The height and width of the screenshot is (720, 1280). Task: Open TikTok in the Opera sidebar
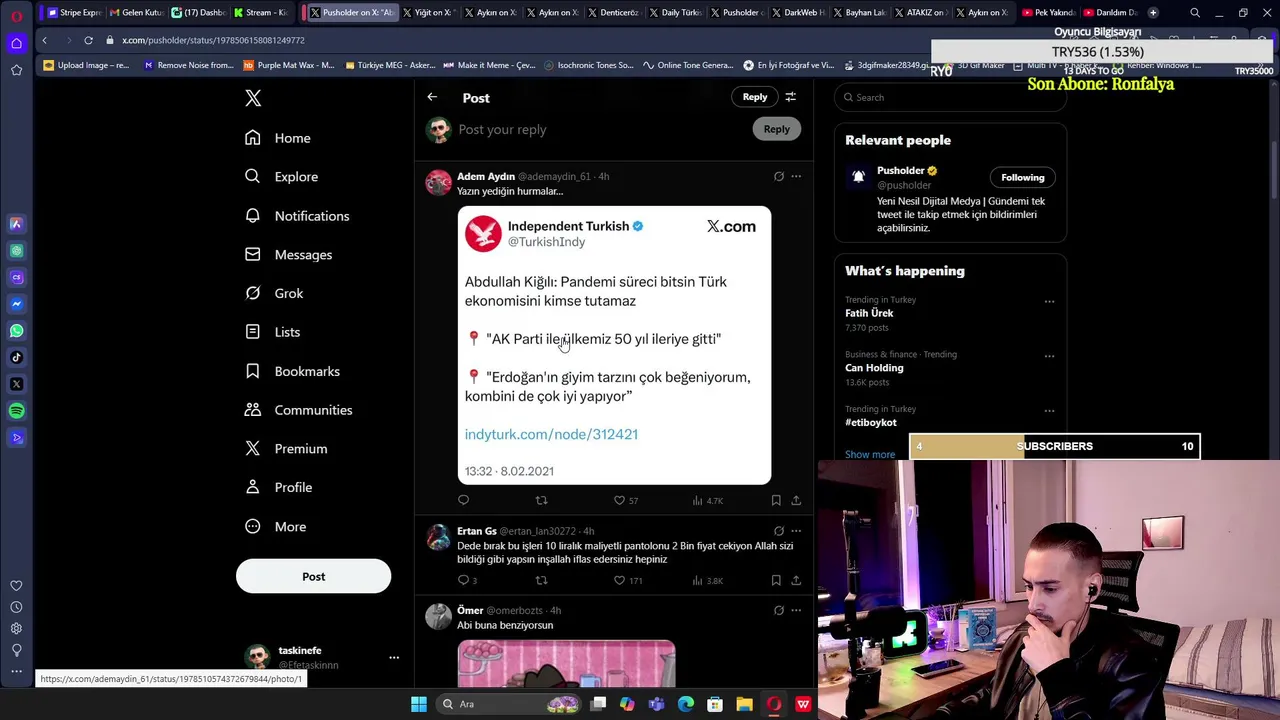(x=16, y=357)
